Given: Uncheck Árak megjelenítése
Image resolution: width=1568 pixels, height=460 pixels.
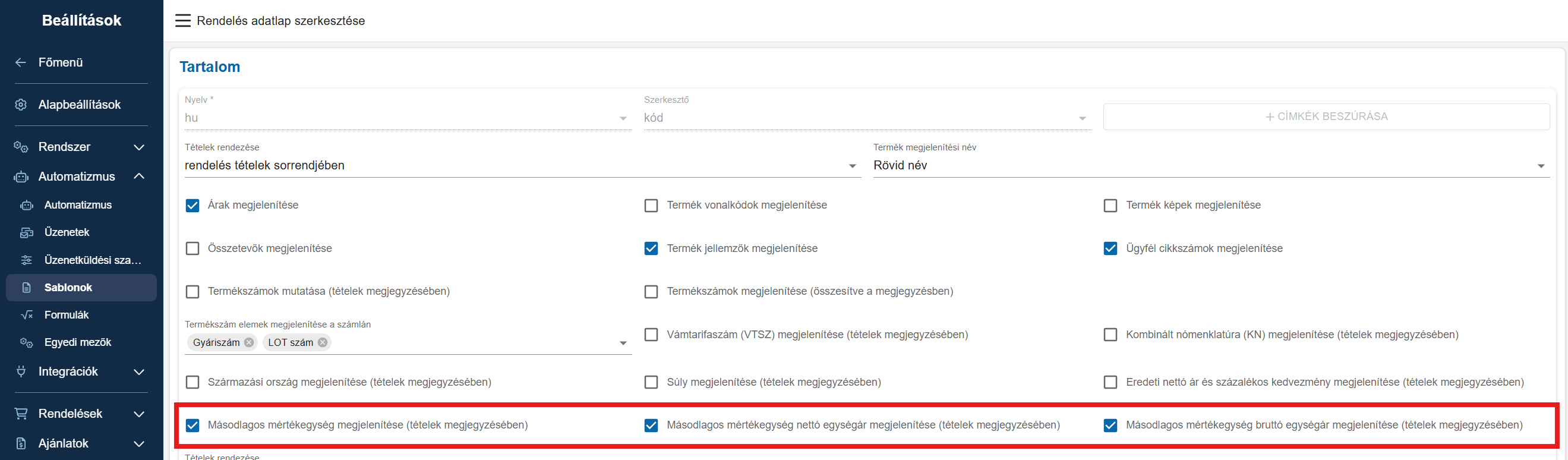Looking at the screenshot, I should (193, 206).
